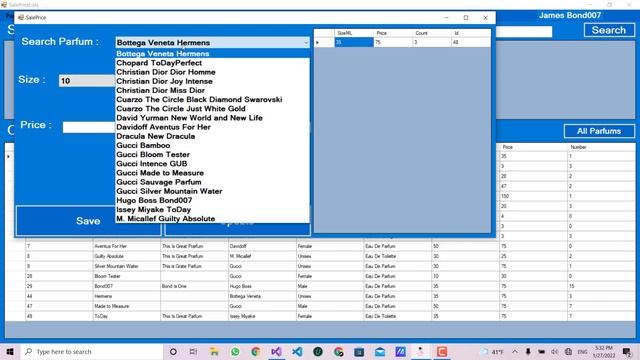Click the Made to Measure cell in main grid

tap(127, 306)
